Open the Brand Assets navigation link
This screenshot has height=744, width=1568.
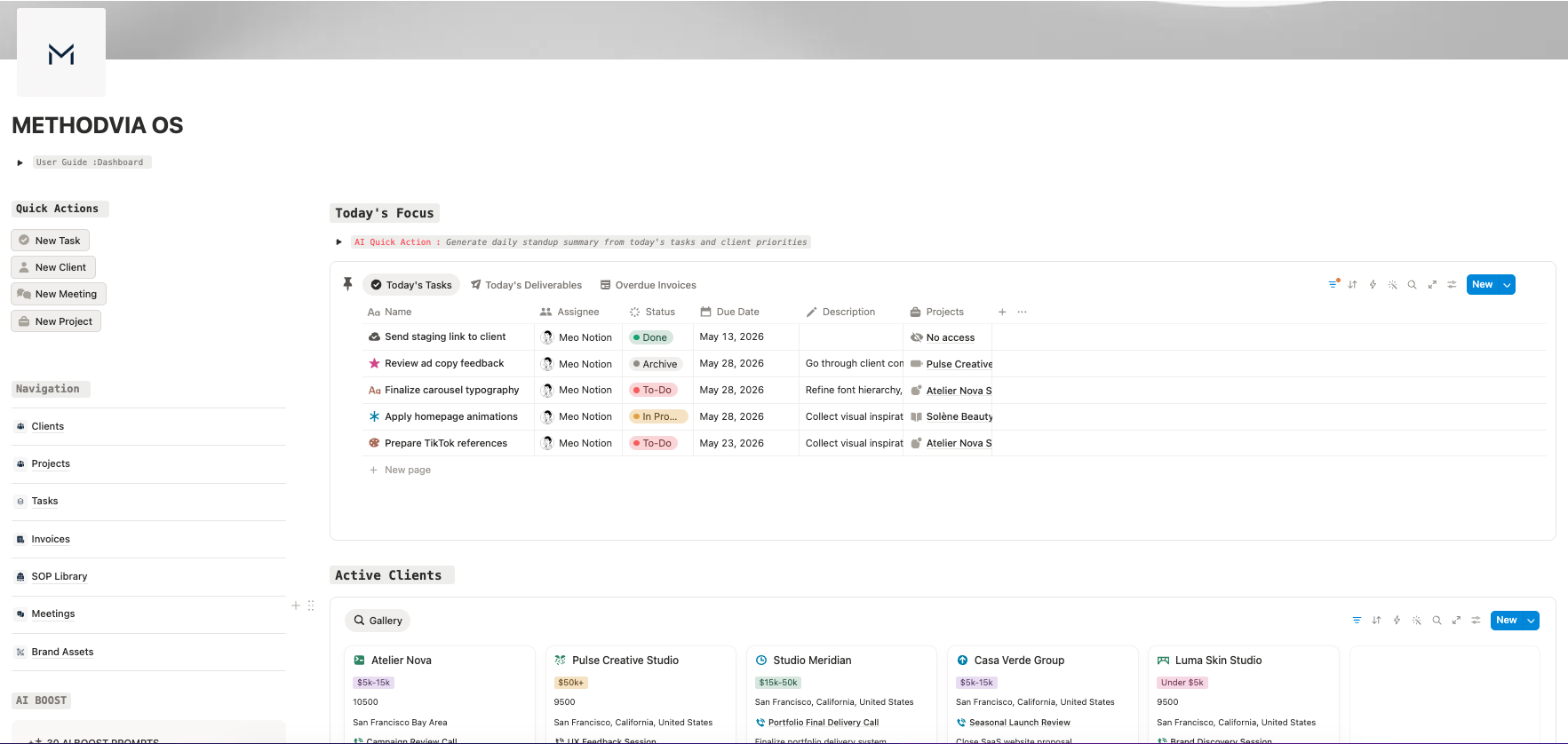[x=62, y=652]
